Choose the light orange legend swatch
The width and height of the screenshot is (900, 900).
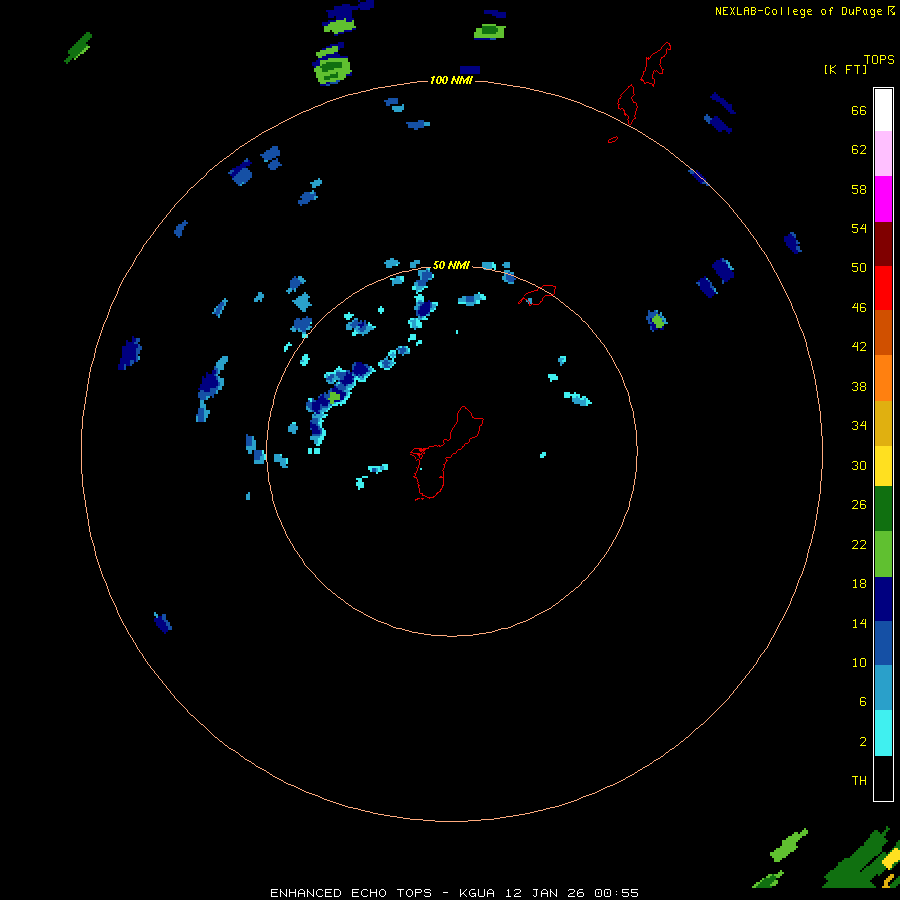[x=883, y=378]
